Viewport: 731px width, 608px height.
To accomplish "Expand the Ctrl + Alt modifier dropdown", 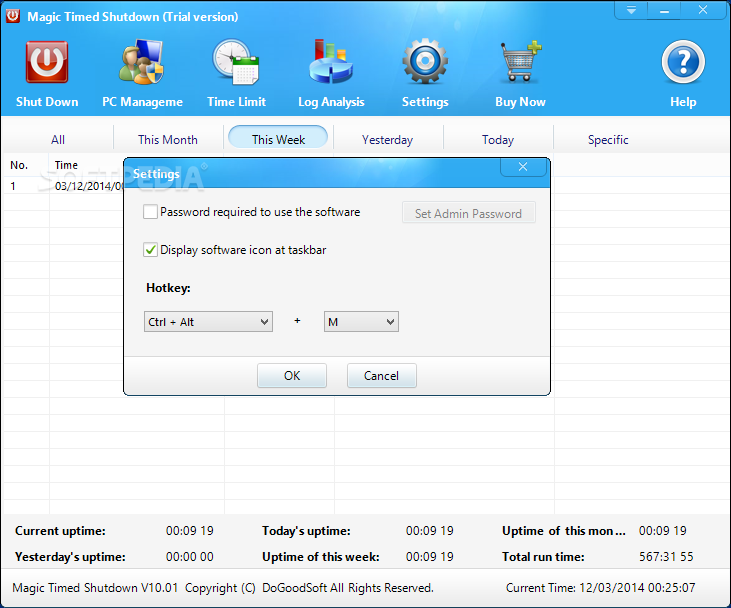I will 208,322.
